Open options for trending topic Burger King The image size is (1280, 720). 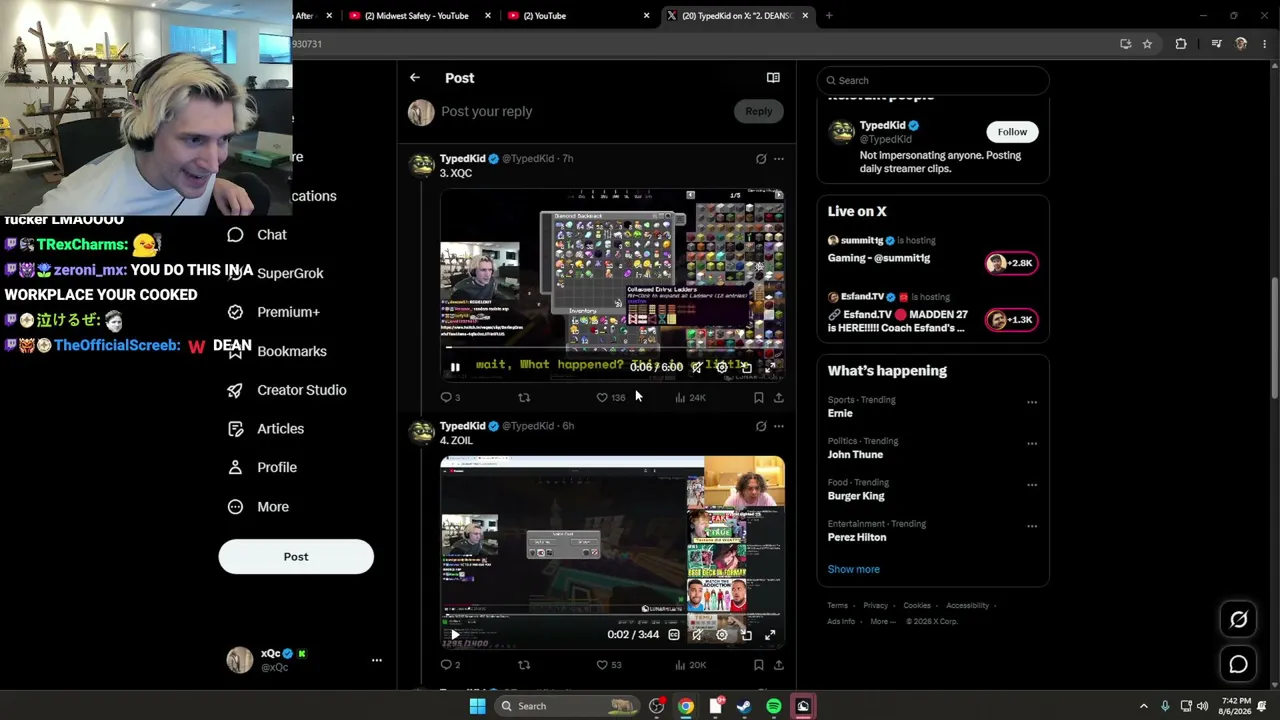(x=1032, y=485)
